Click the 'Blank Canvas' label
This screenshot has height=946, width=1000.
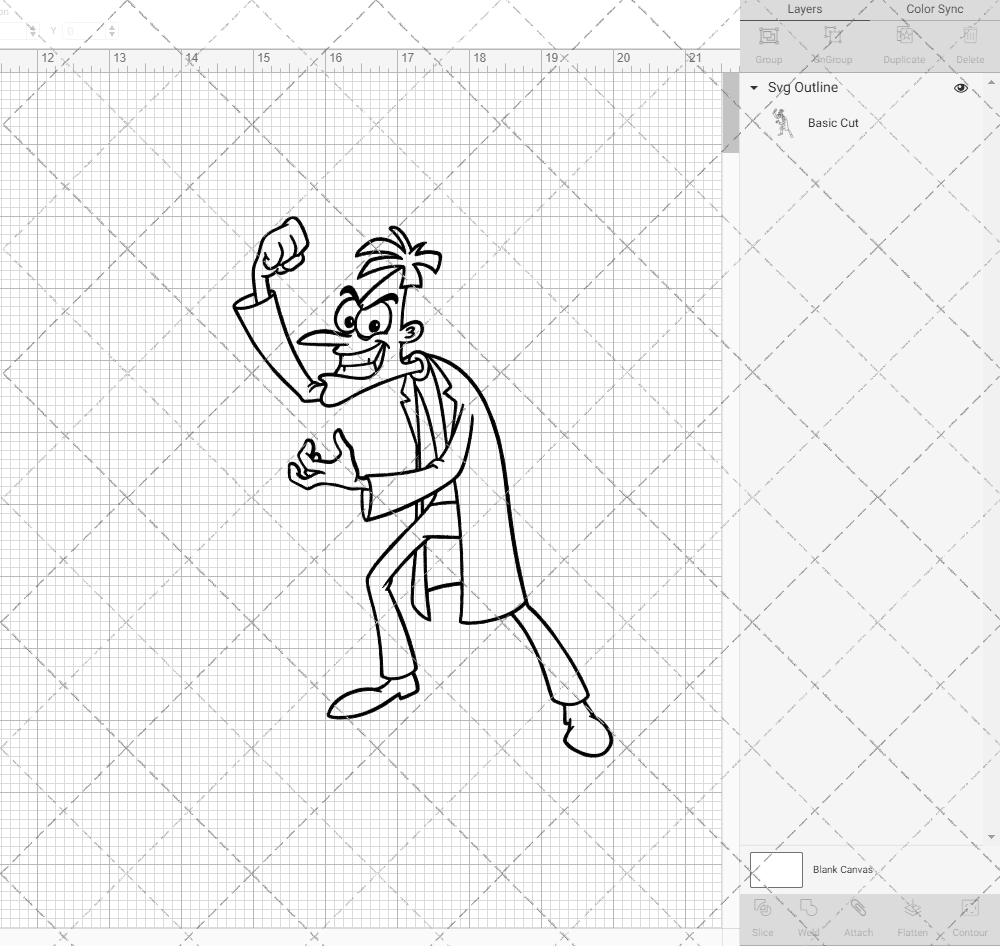click(x=842, y=869)
